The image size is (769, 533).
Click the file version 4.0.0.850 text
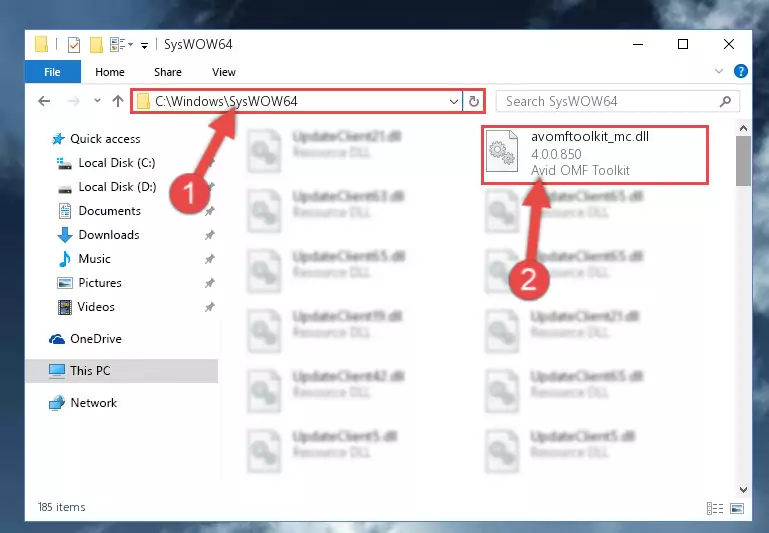click(x=556, y=154)
